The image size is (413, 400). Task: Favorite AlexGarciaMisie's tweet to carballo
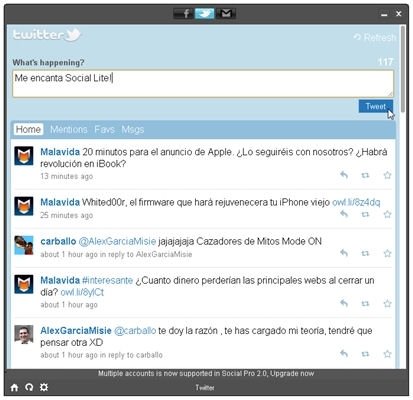pyautogui.click(x=387, y=354)
